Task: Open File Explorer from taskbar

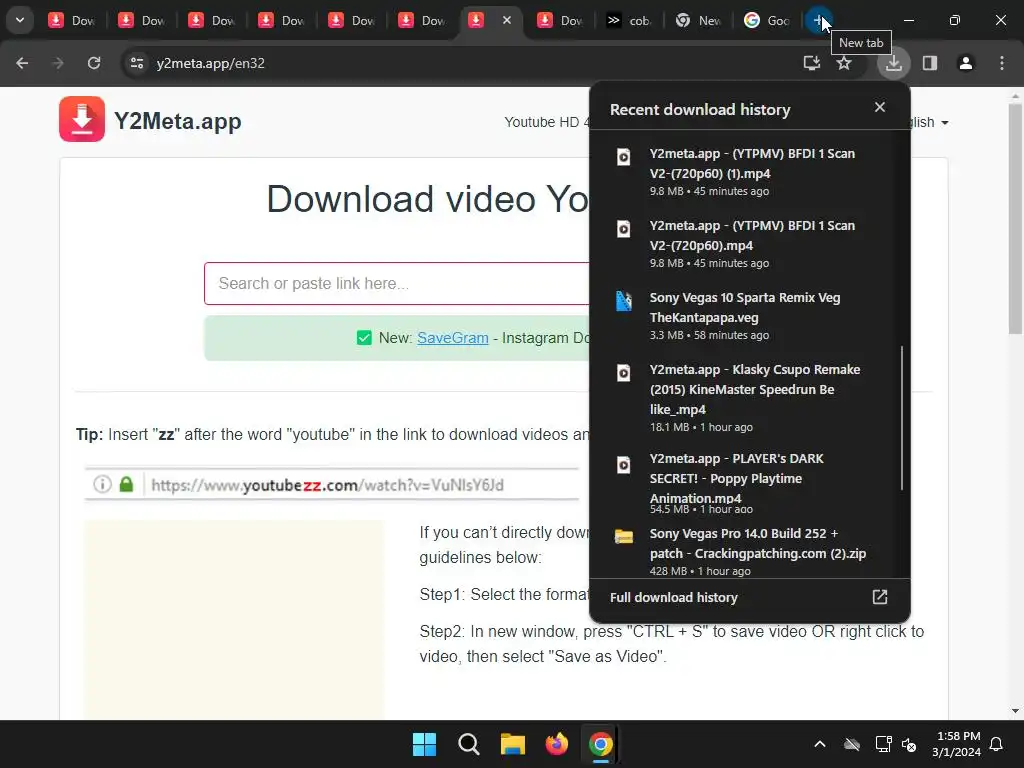Action: click(513, 744)
